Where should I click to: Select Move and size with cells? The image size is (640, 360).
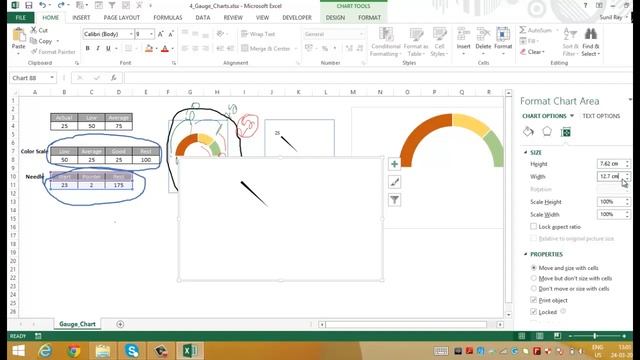[x=533, y=268]
